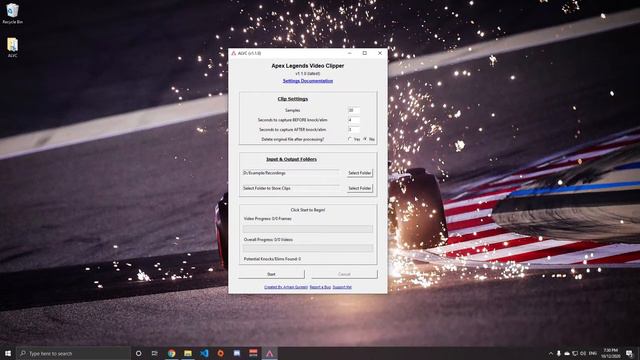
Task: Open Cortana from the taskbar
Action: coord(138,353)
